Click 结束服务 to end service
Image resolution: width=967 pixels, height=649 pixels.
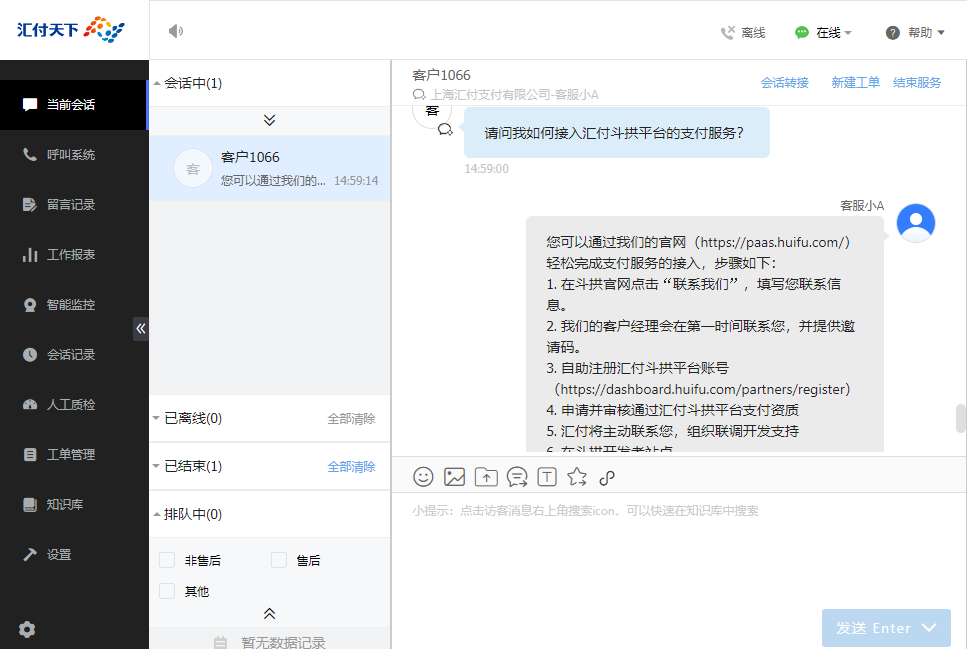point(917,83)
